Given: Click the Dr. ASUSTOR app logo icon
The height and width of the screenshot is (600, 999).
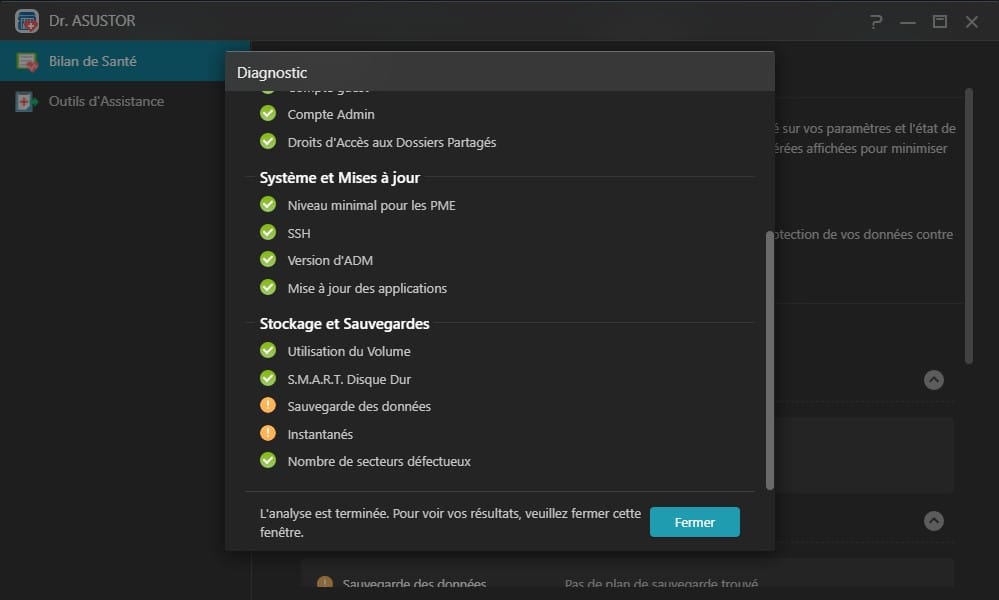Looking at the screenshot, I should [27, 21].
